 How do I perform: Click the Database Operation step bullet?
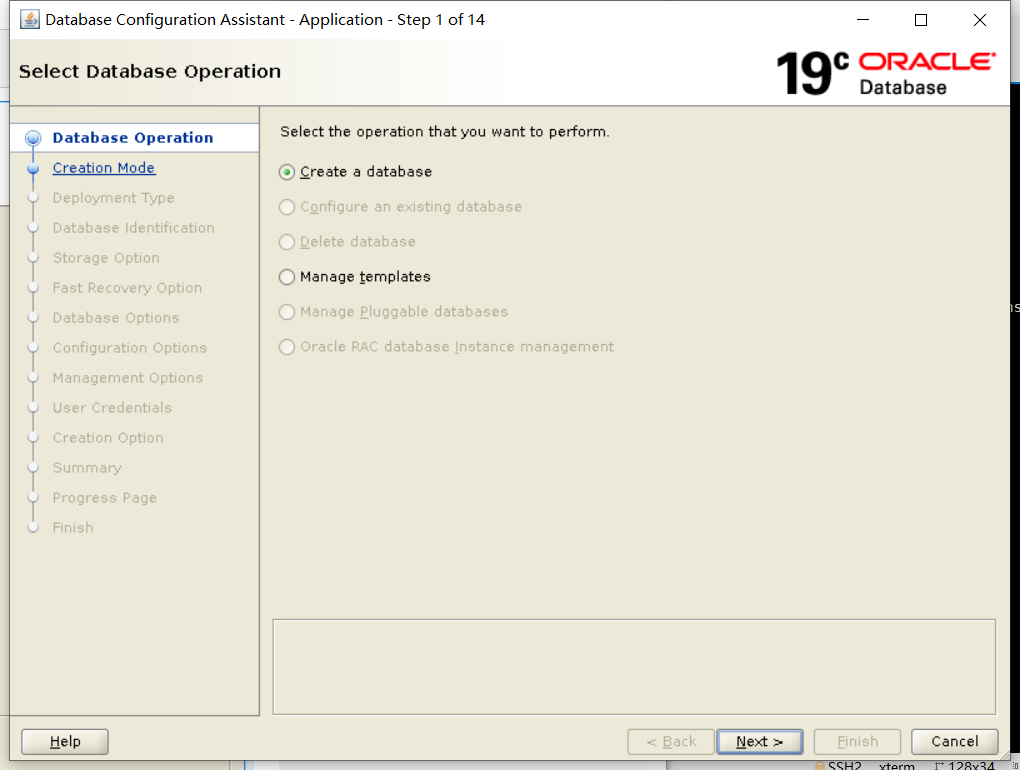click(33, 138)
